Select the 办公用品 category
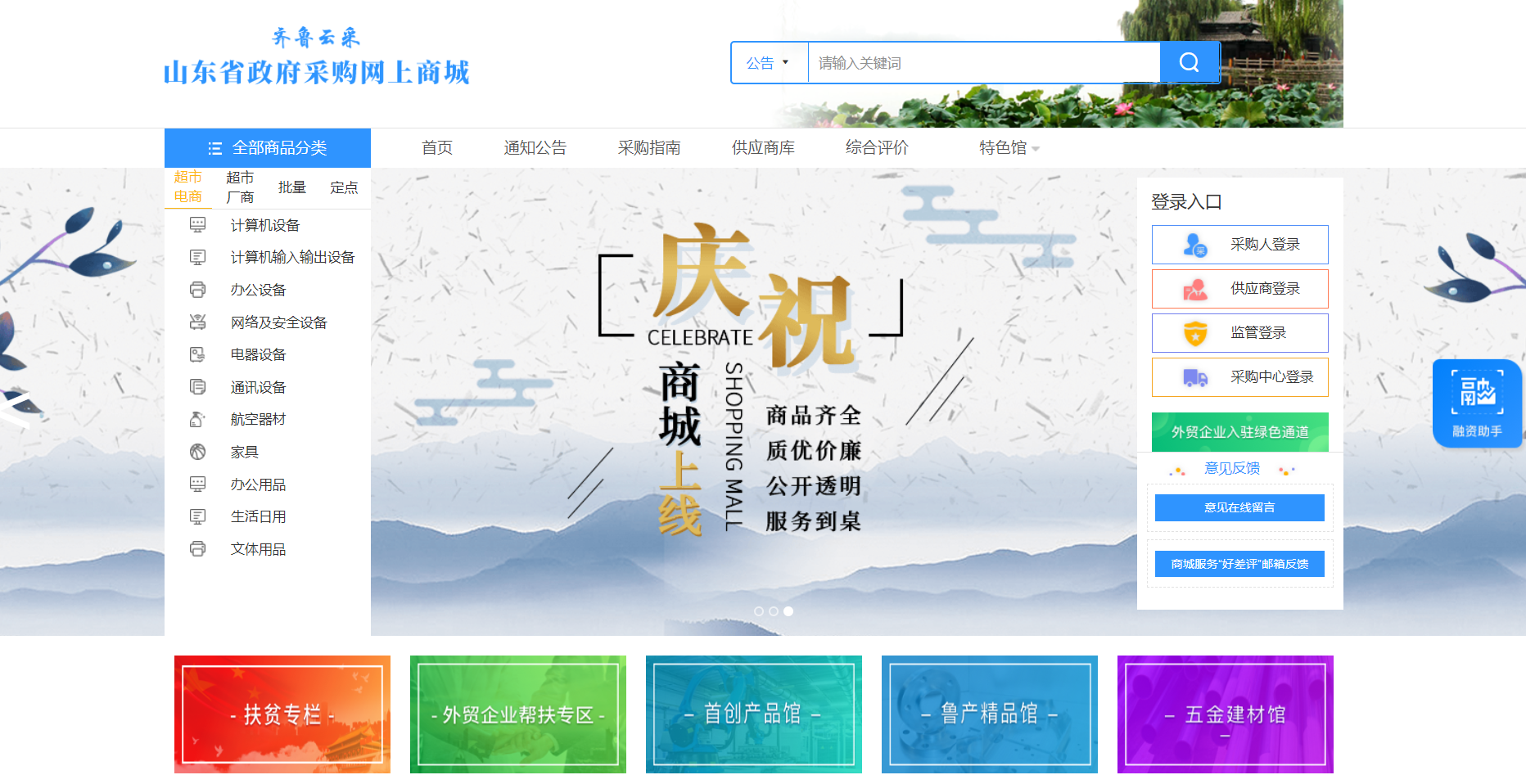This screenshot has height=784, width=1526. [x=258, y=484]
